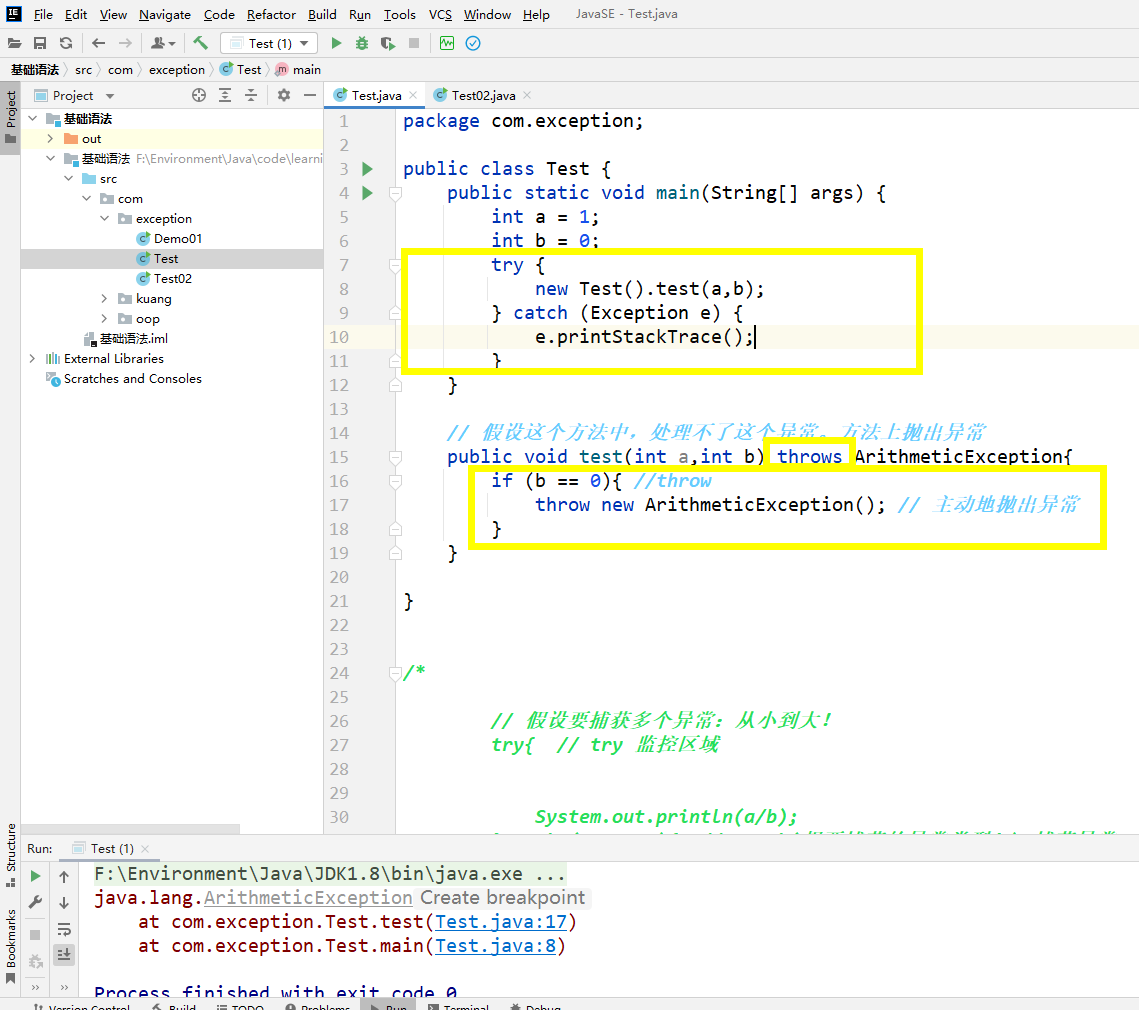Open the Refactor menu
1139x1010 pixels.
pos(271,14)
